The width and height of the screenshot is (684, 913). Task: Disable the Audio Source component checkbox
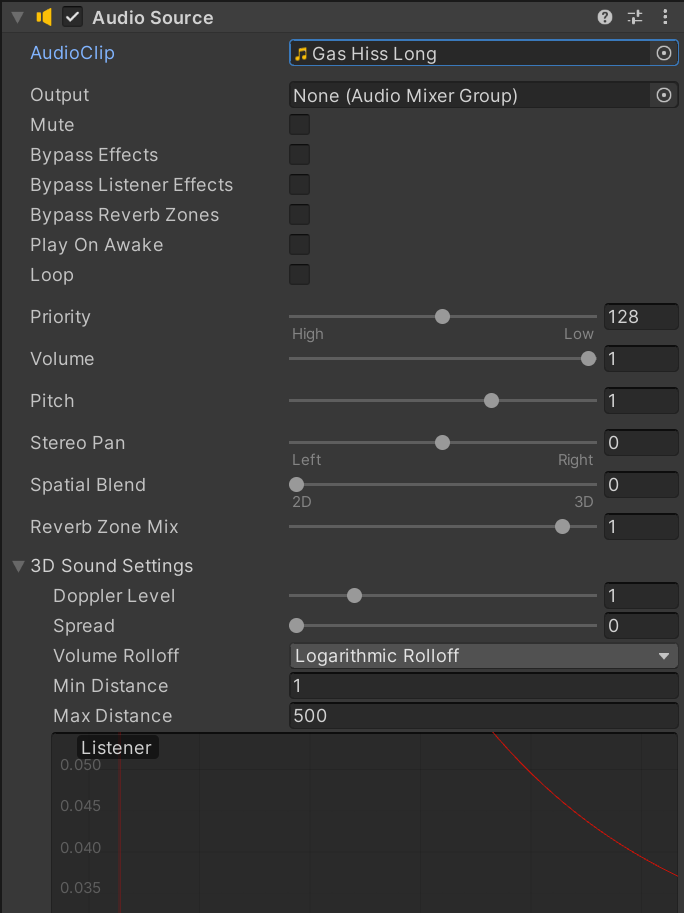(x=72, y=17)
